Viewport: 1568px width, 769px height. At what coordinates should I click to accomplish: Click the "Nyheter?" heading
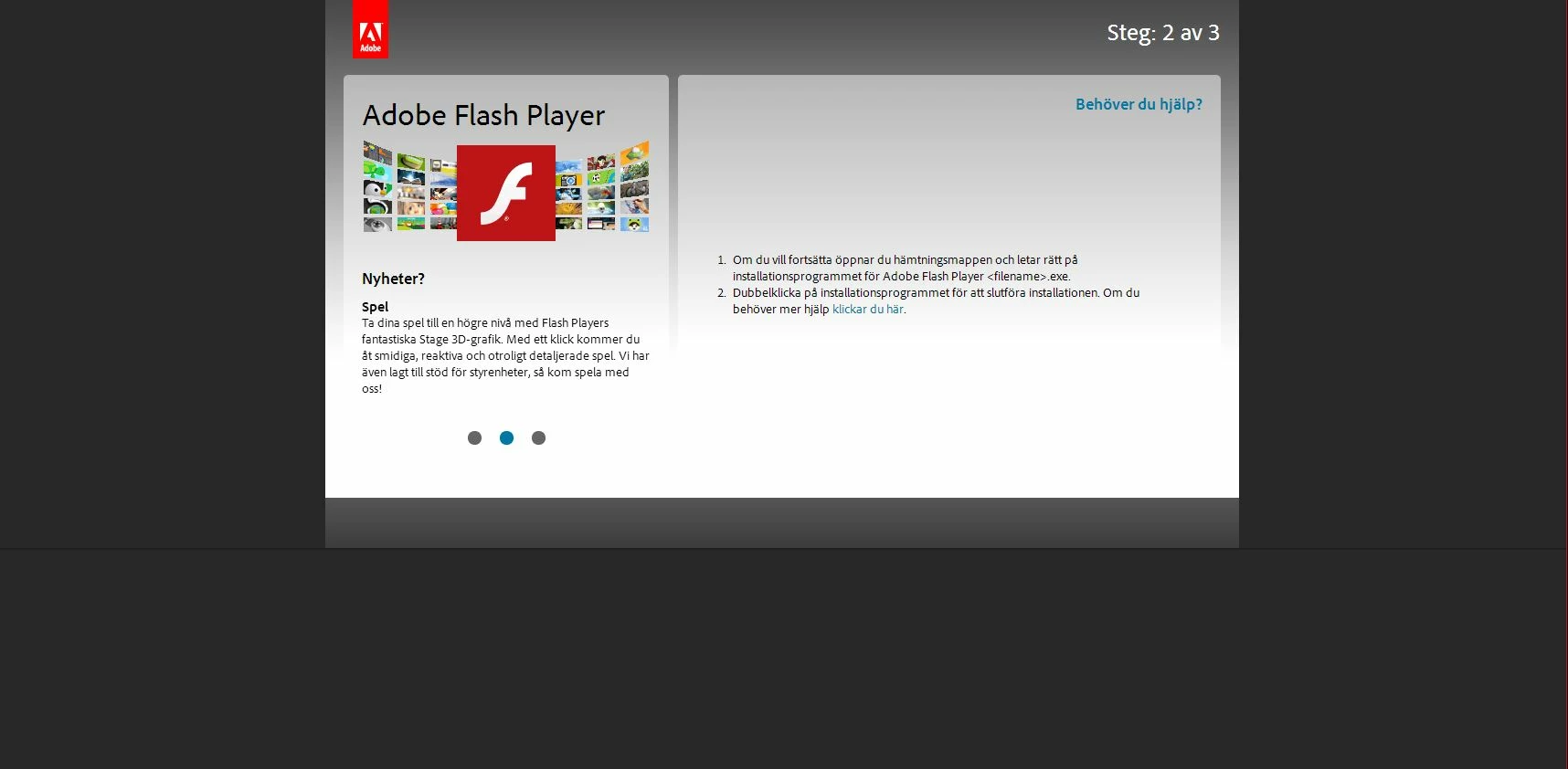pyautogui.click(x=393, y=279)
